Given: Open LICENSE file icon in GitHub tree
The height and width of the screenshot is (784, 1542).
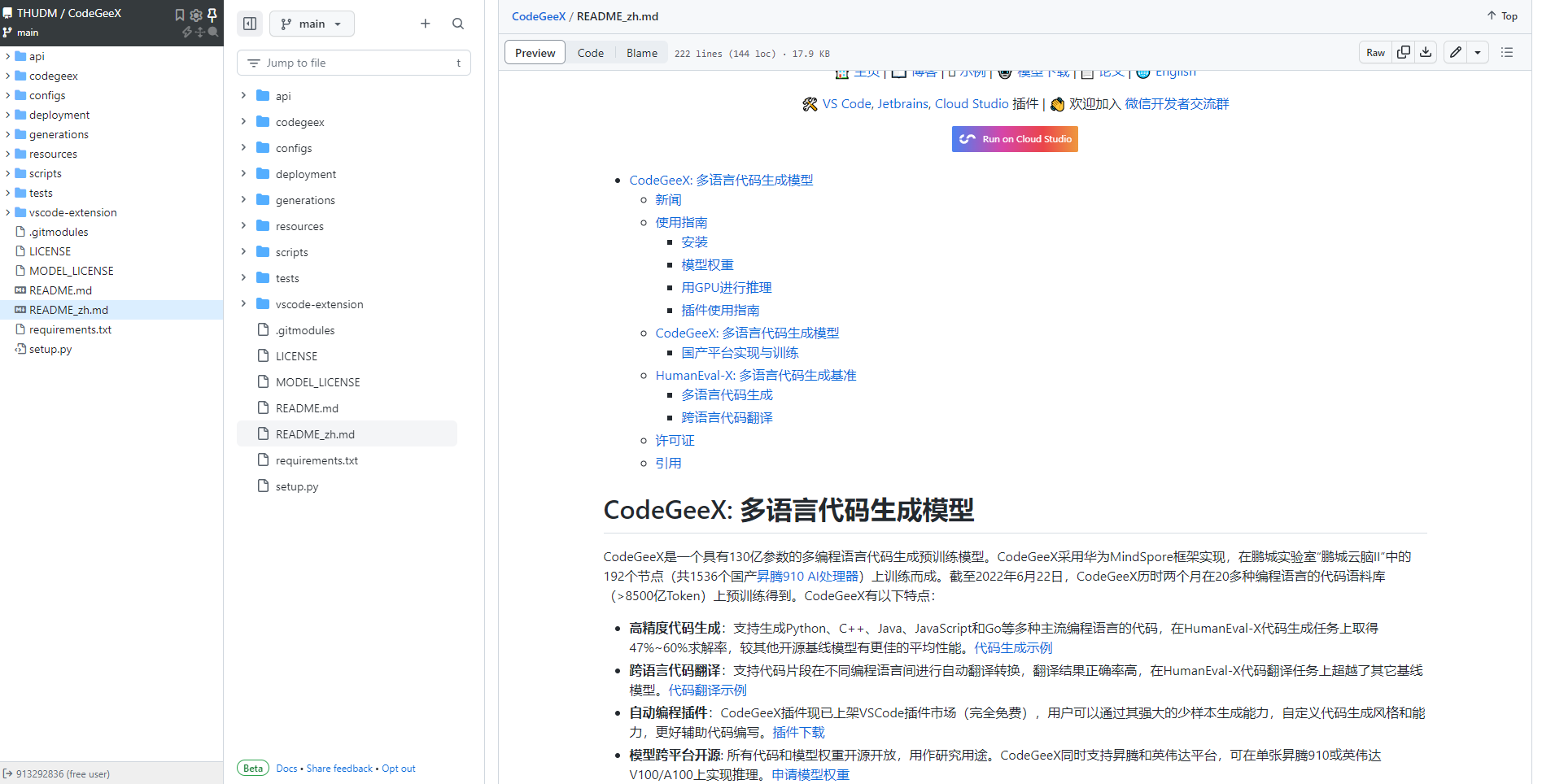Looking at the screenshot, I should [263, 355].
